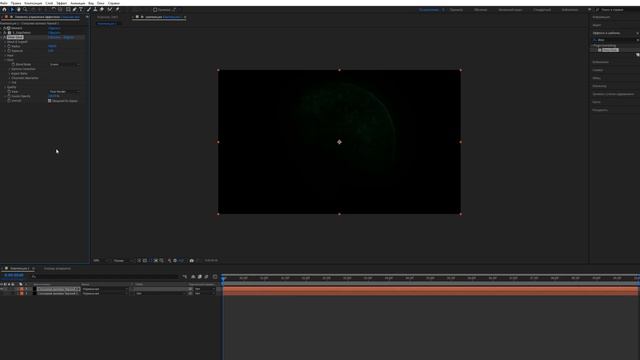Toggle the shy layers switch icon in the timeline
Screen dimensions: 640x360
click(x=193, y=277)
